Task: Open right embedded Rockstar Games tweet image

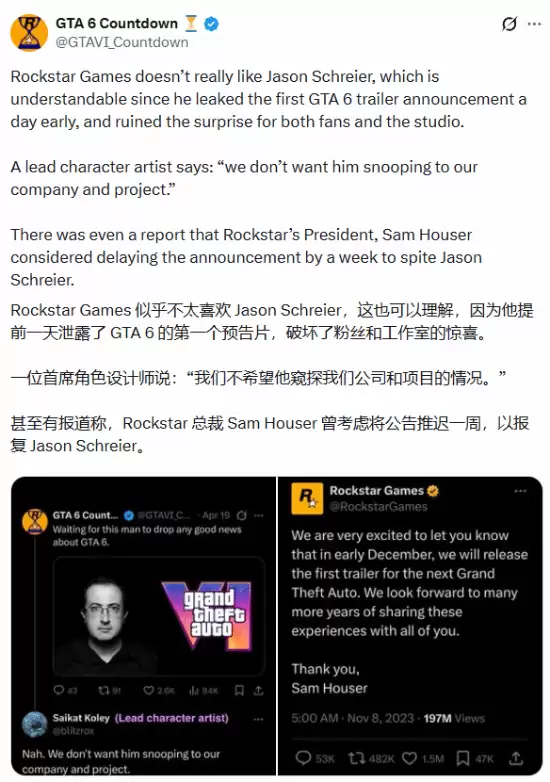Action: [410, 626]
